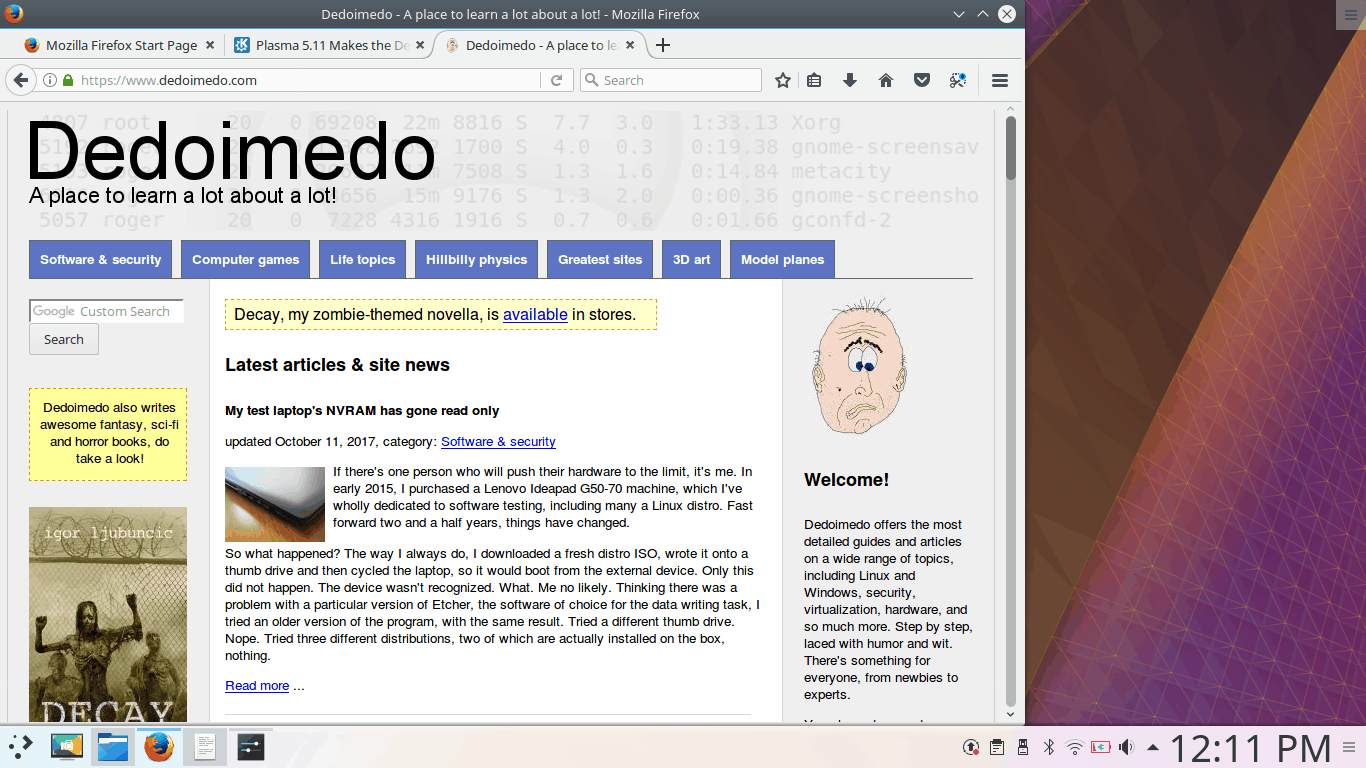Open the 'Software & security' category link

click(498, 441)
